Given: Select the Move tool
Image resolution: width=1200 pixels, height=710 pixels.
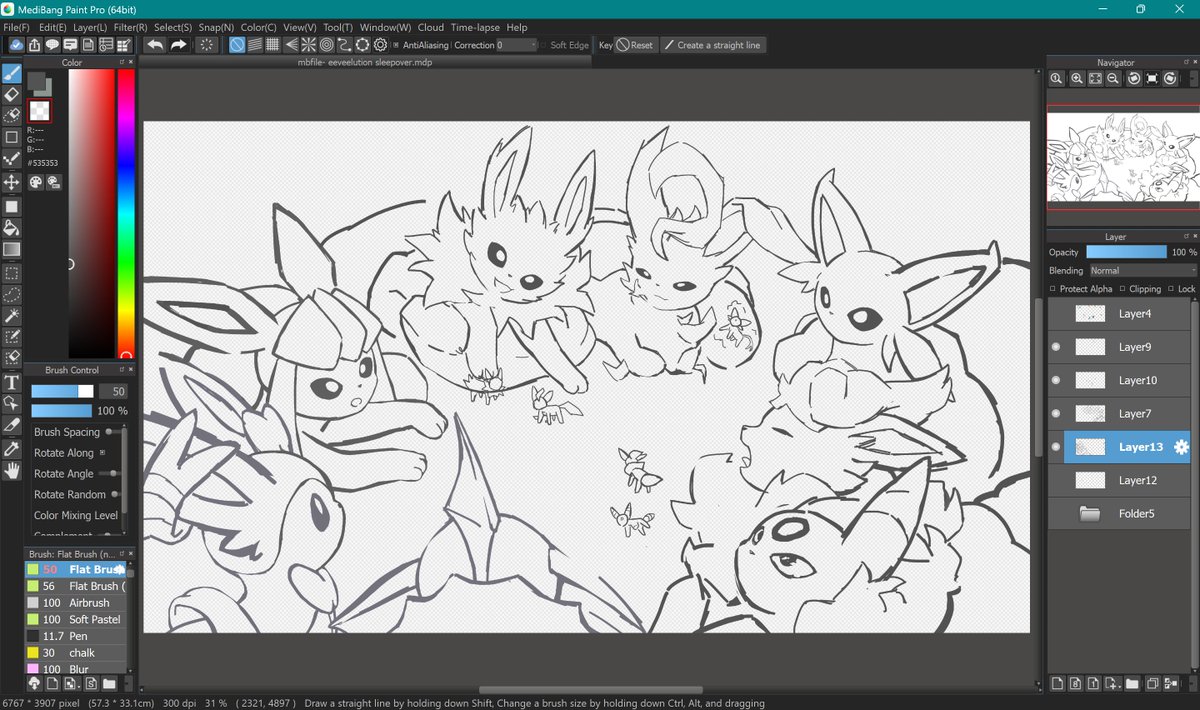Looking at the screenshot, I should [11, 182].
